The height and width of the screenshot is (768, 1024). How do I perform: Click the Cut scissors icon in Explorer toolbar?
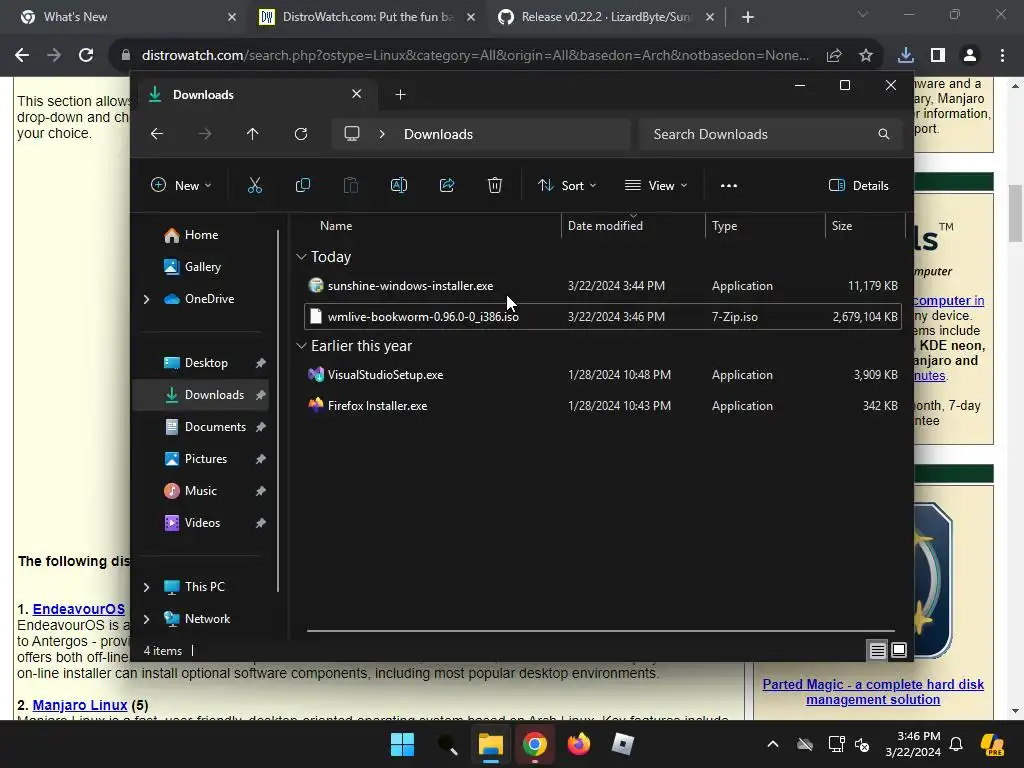point(255,185)
